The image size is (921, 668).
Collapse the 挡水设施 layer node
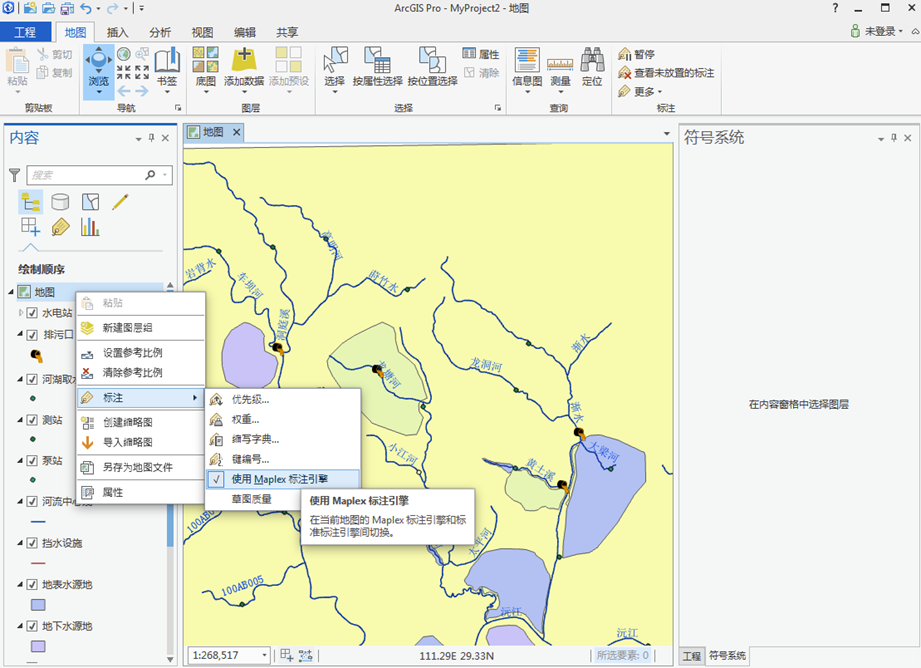click(20, 543)
